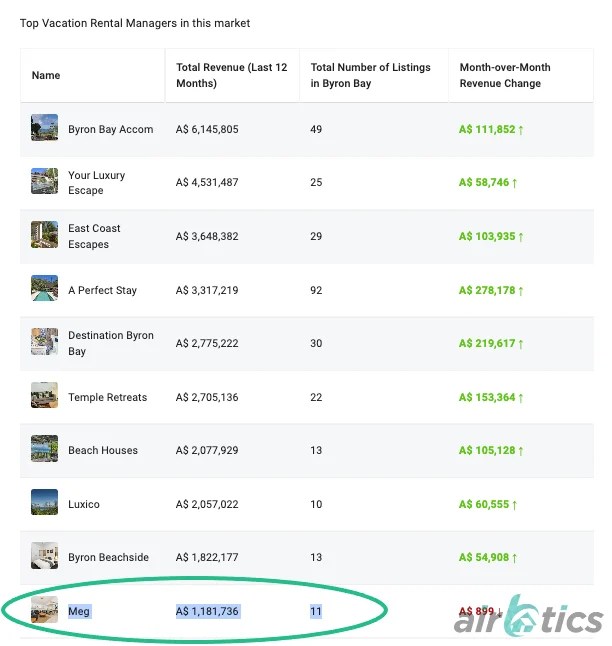Click the A Perfect Stay pool thumbnail
The image size is (612, 646).
[45, 288]
